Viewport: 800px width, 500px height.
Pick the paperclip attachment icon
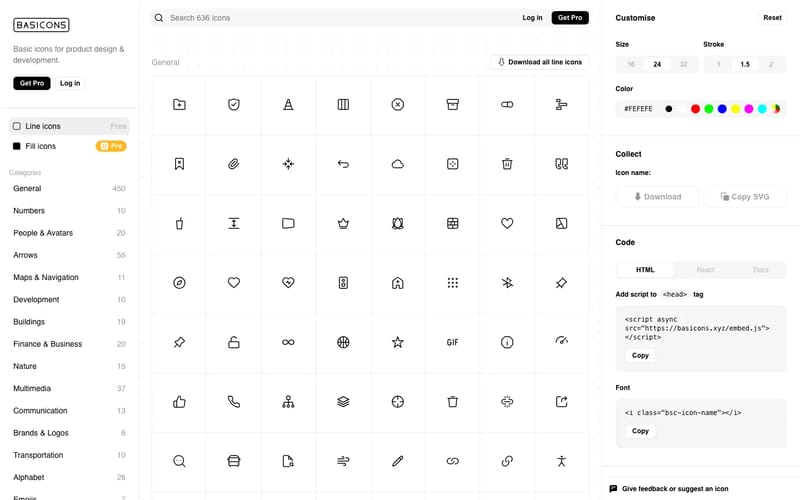[x=234, y=164]
